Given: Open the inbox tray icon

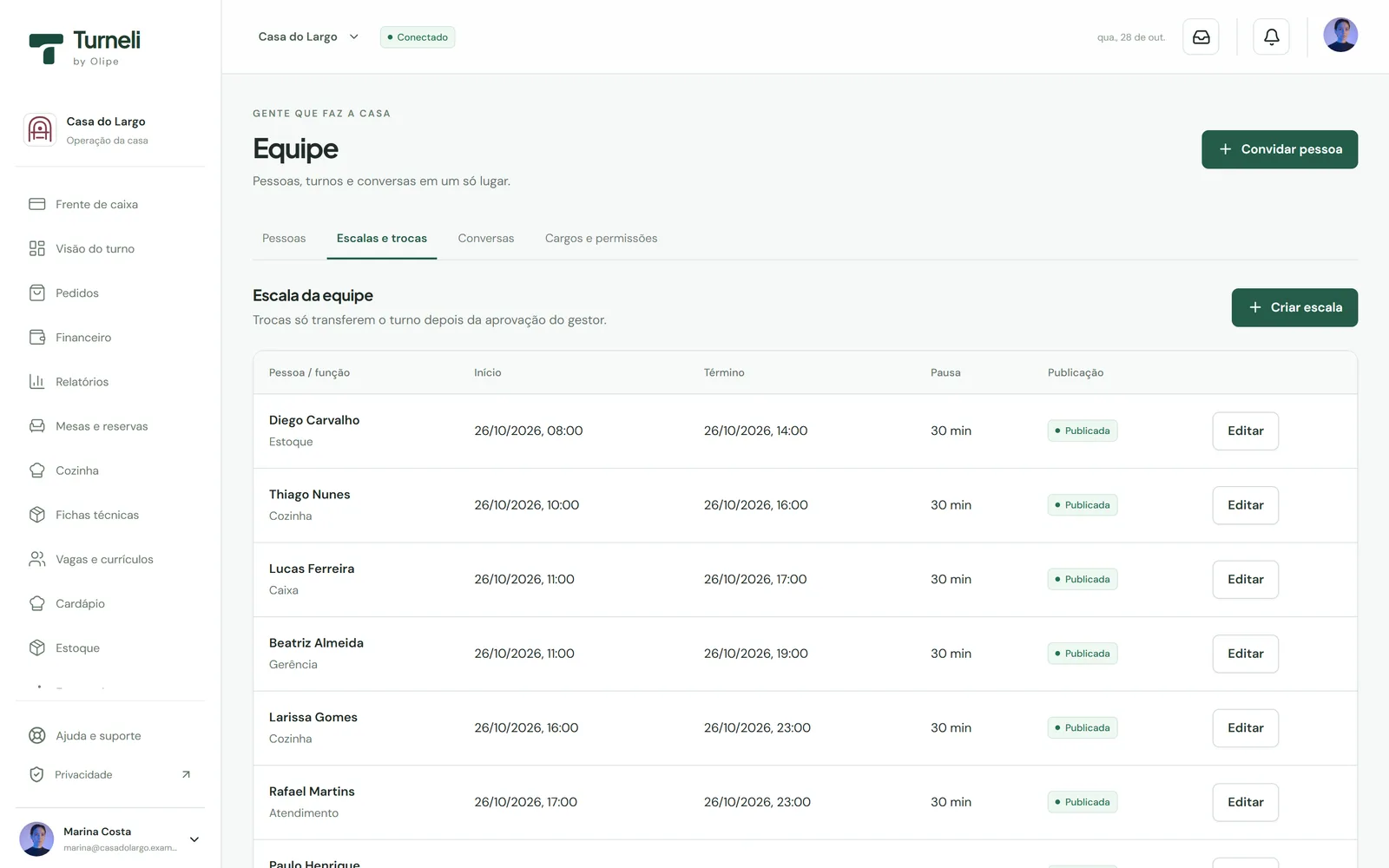Looking at the screenshot, I should 1201,37.
